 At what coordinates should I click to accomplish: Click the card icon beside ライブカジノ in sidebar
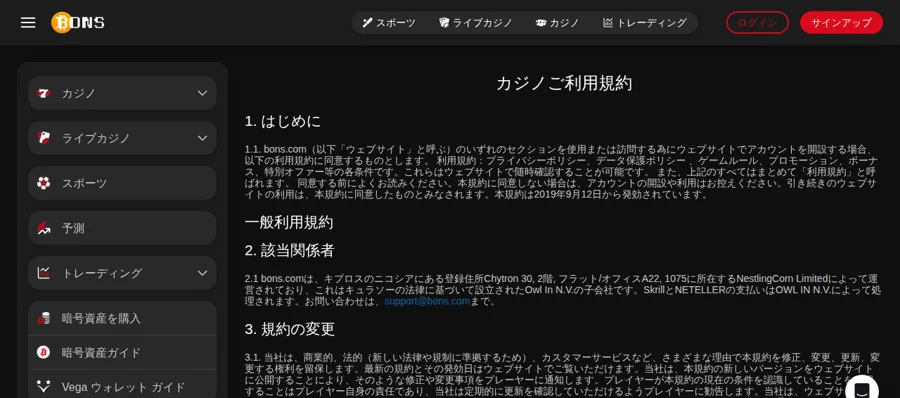(44, 138)
